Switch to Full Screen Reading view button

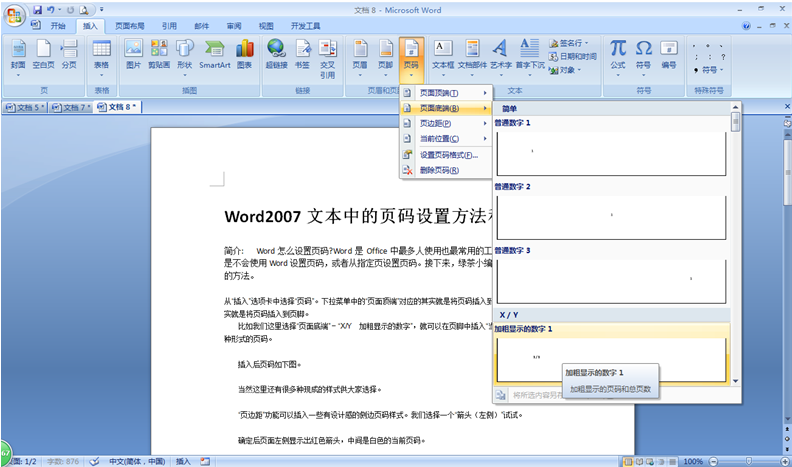(639, 461)
